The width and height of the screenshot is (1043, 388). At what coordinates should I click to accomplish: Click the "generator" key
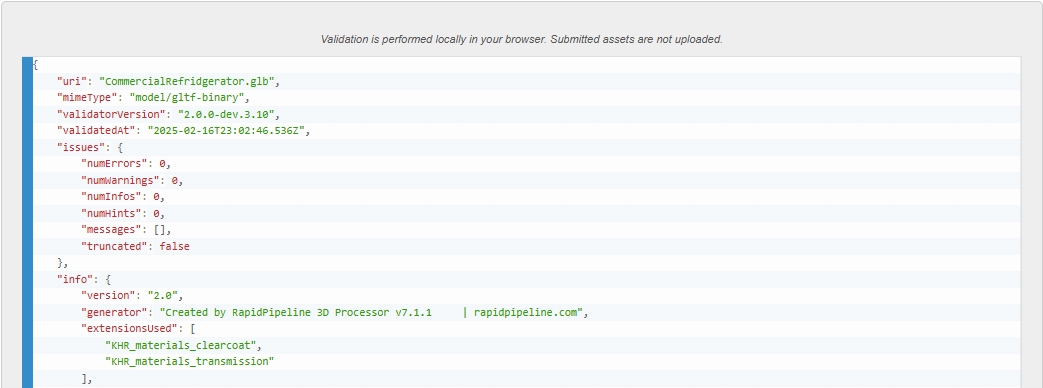(x=114, y=312)
